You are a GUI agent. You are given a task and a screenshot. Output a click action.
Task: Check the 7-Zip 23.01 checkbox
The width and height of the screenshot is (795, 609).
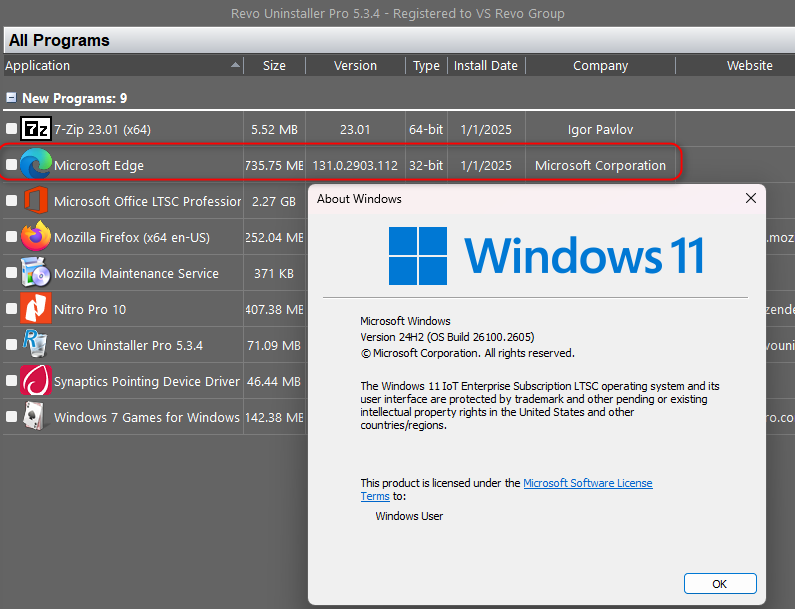(11, 129)
